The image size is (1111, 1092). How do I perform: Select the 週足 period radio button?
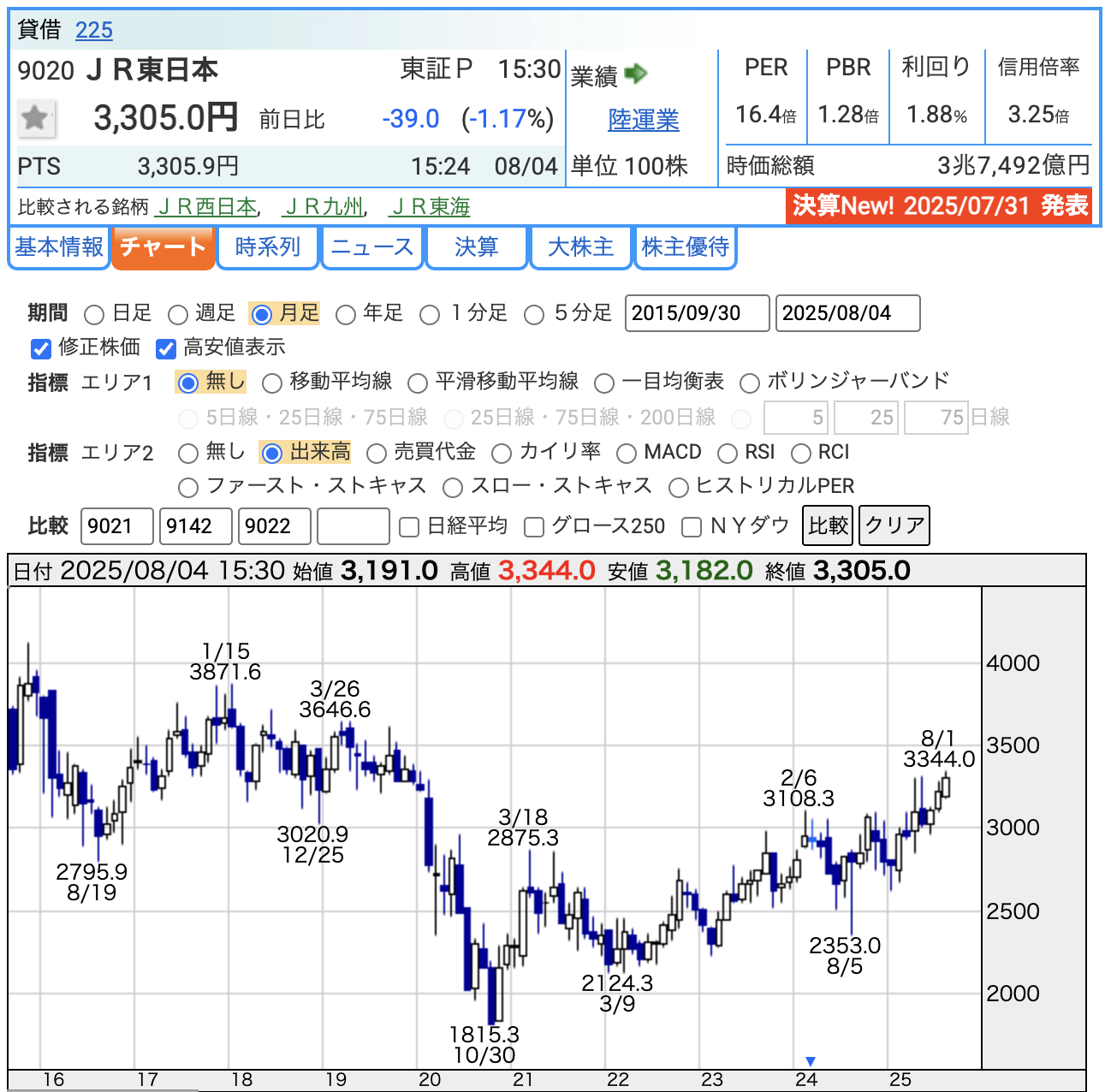(178, 315)
